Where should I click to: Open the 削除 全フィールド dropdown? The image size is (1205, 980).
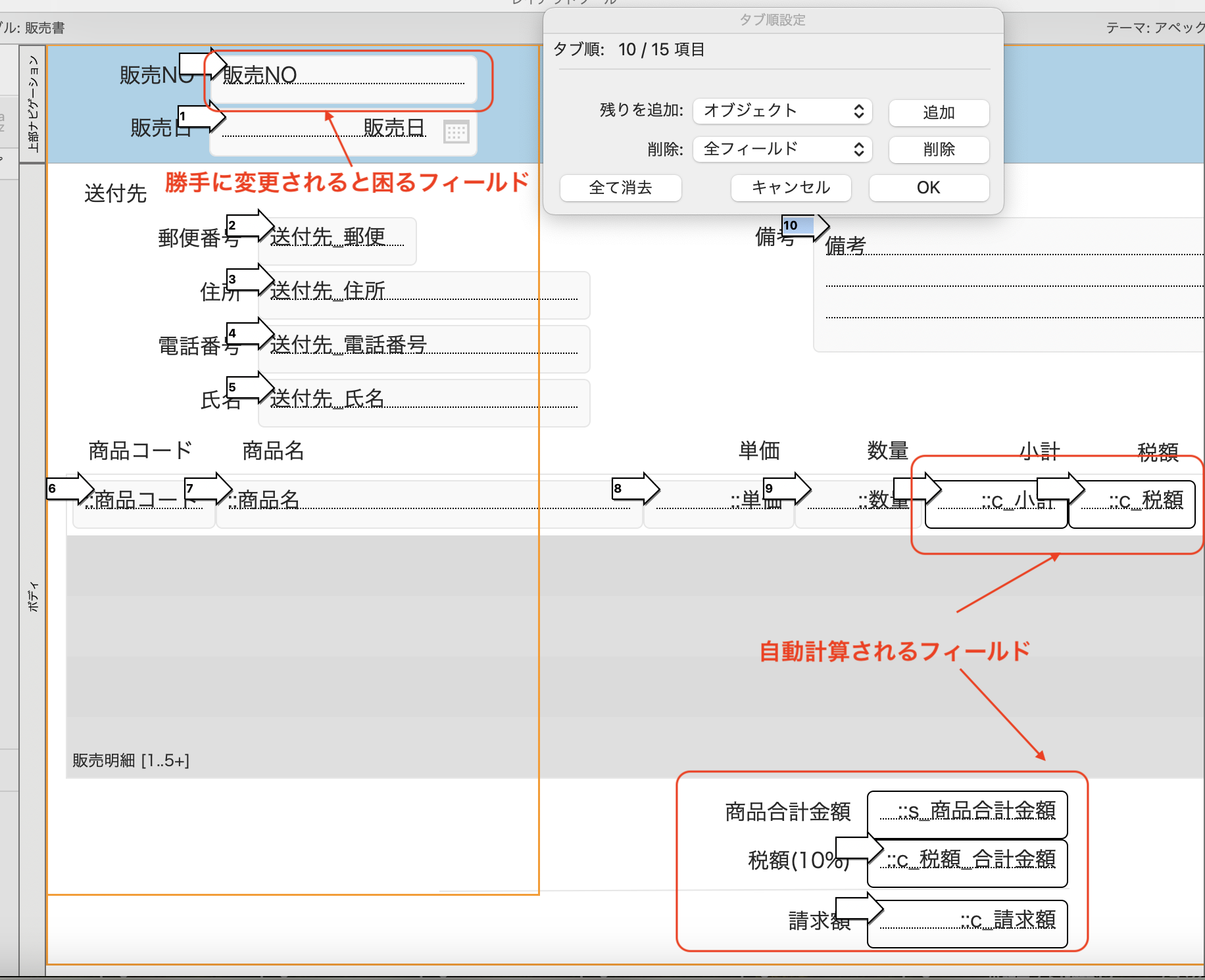[781, 149]
